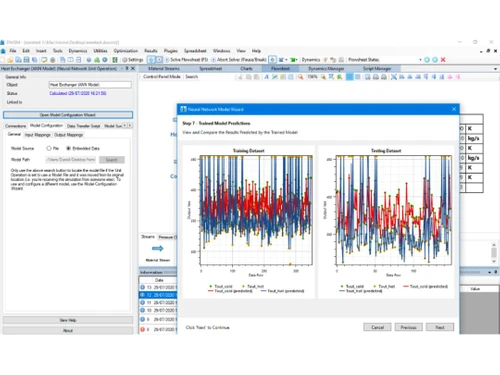Switch to the Dynamics Manager tab
The height and width of the screenshot is (375, 500).
click(326, 68)
